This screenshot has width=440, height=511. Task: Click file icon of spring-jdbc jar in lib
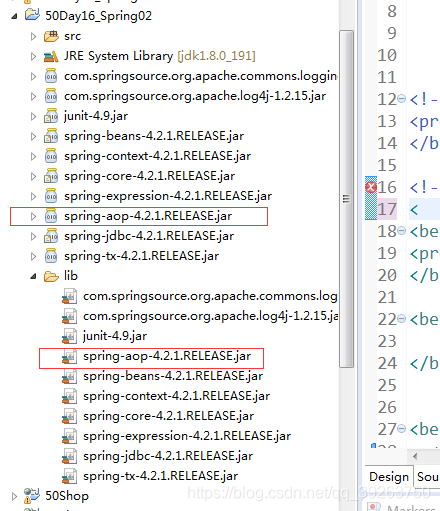(x=70, y=456)
